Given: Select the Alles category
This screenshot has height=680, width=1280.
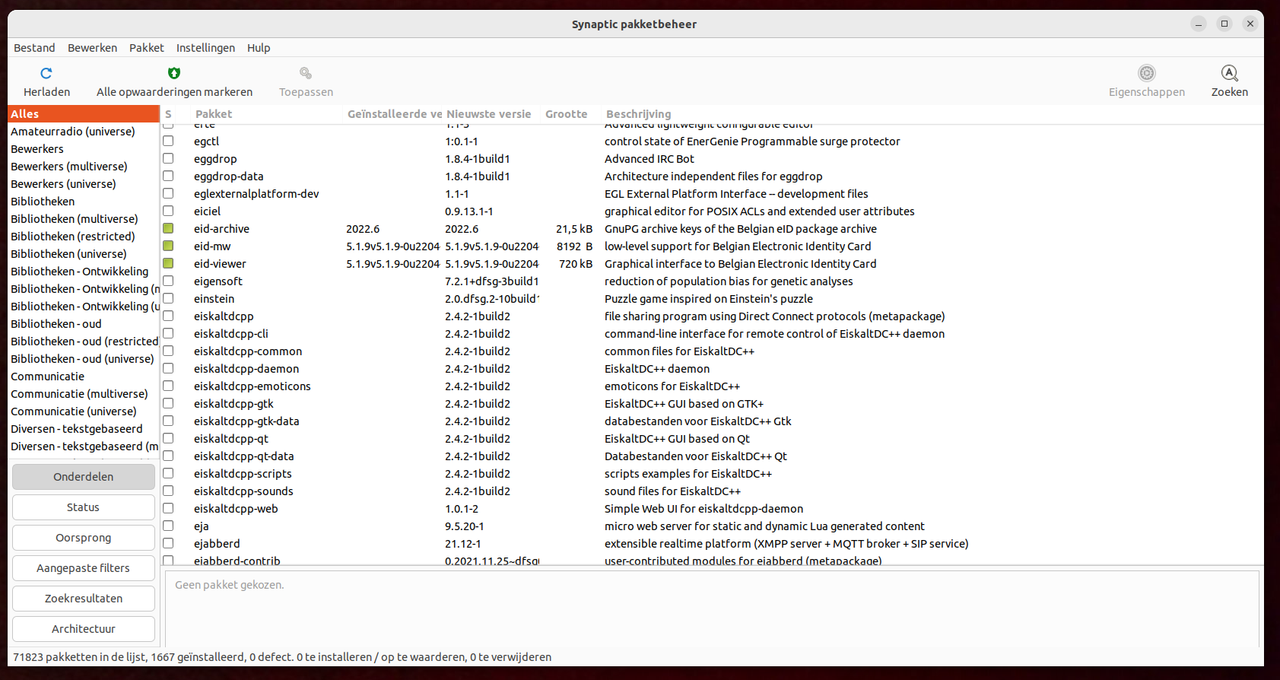Looking at the screenshot, I should (x=83, y=114).
